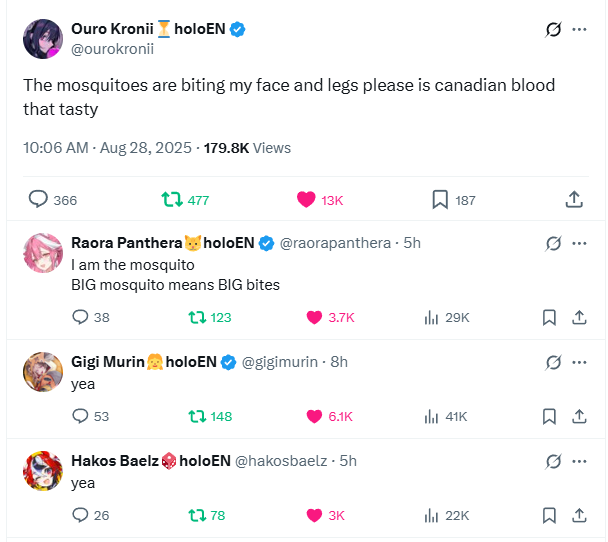Click the Grok icon on main post

553,30
